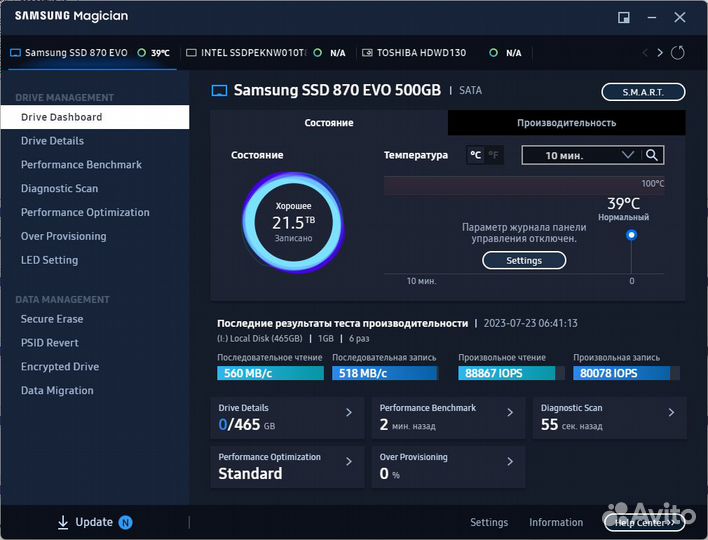Open the Performance Benchmark 2 мин. card
This screenshot has width=708, height=540.
pos(448,418)
